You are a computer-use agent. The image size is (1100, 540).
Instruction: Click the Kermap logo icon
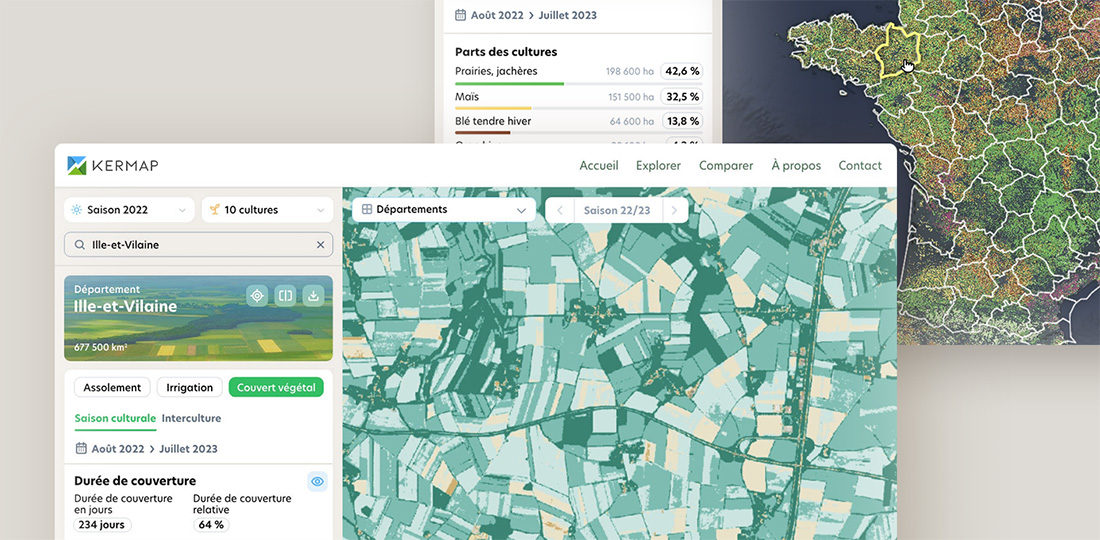(76, 166)
